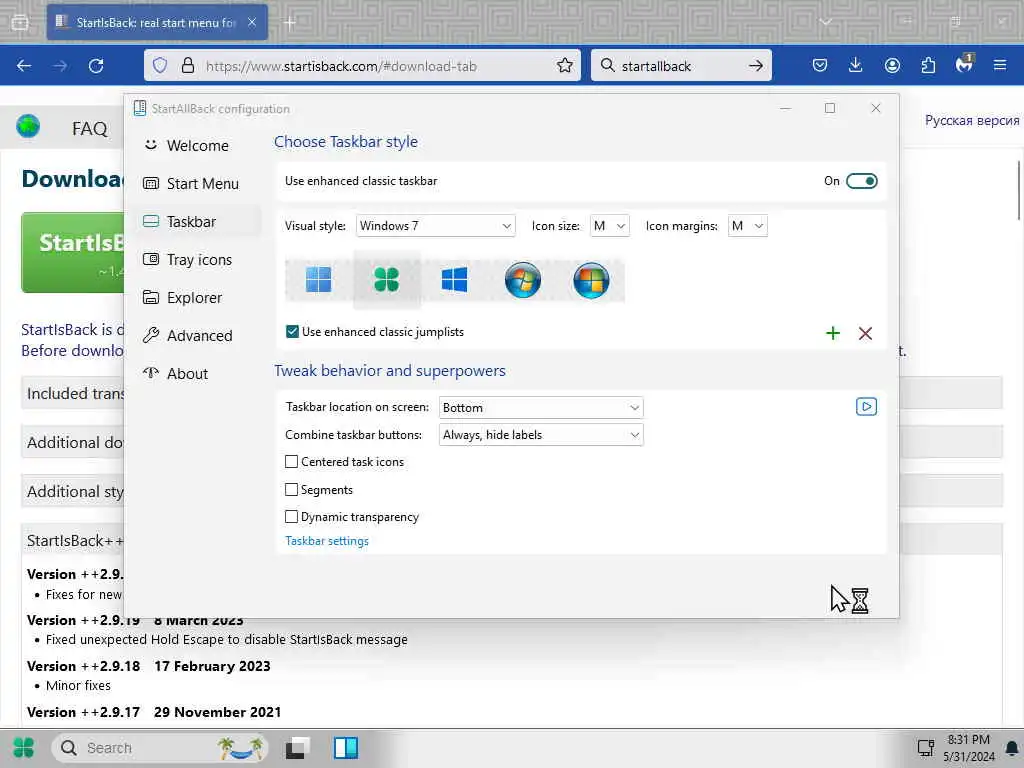
Task: Click the webpage vertical scrollbar
Action: 1019,189
